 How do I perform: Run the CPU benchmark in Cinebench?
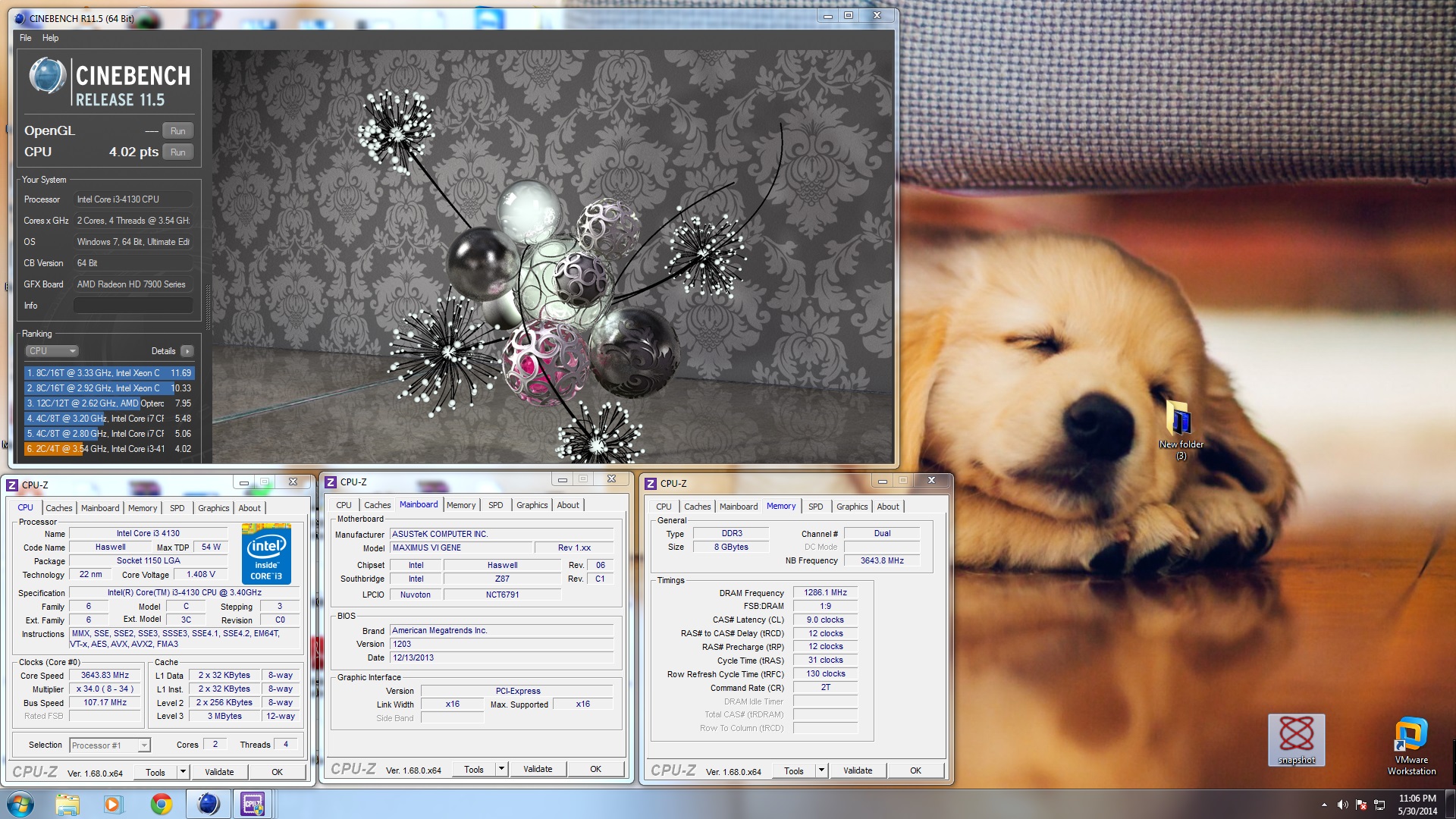pos(177,152)
